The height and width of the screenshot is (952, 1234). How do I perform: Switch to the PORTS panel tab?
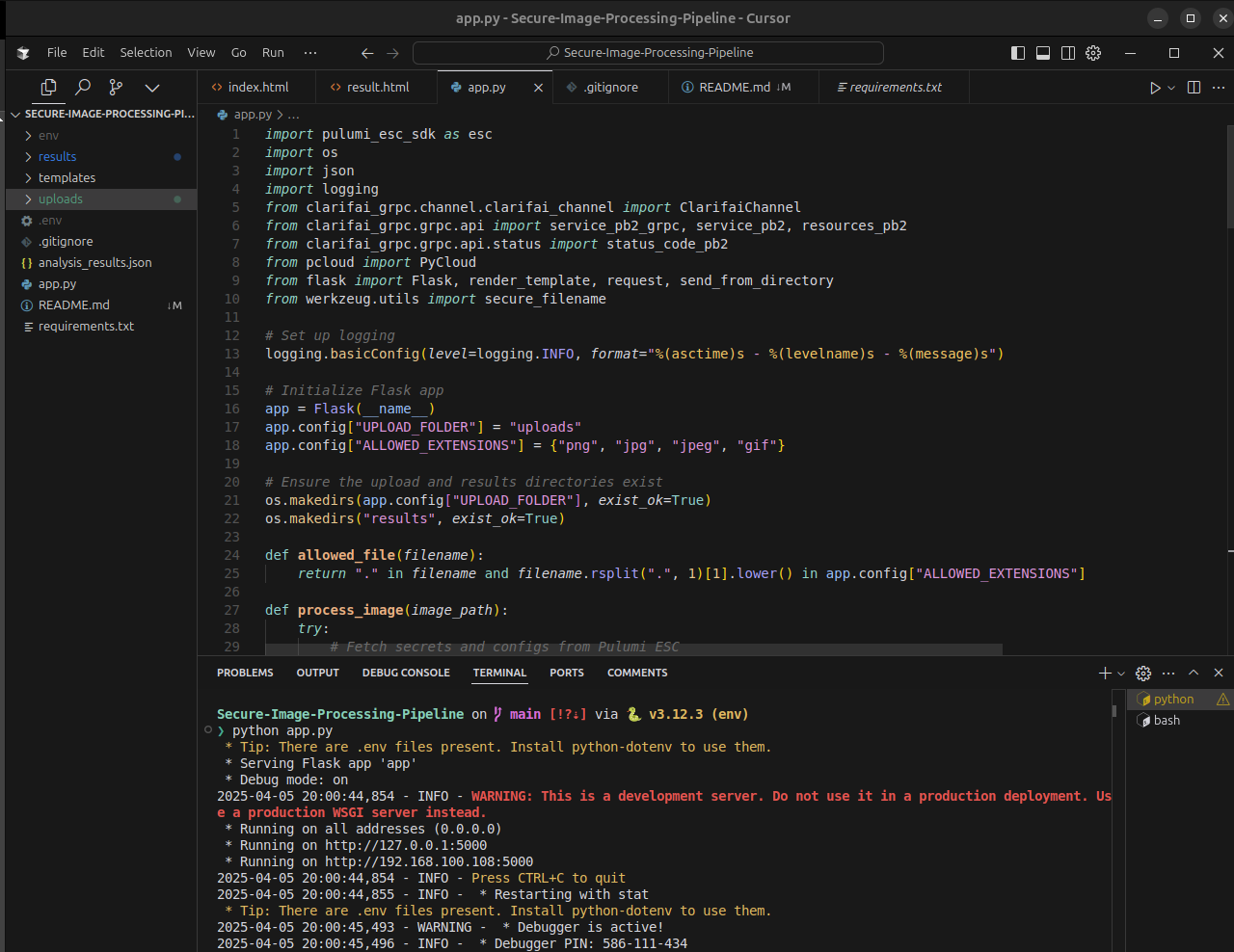point(567,673)
